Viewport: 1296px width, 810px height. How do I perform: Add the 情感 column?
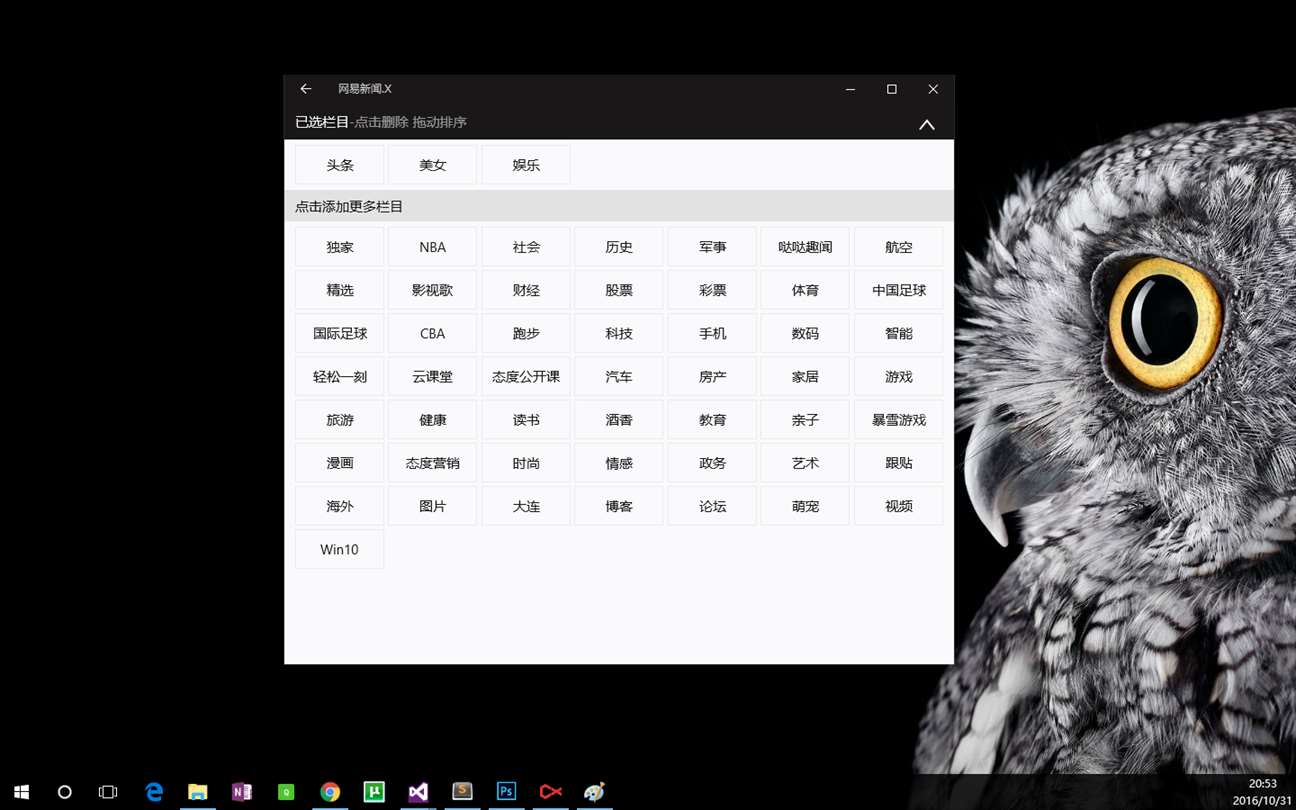[x=619, y=463]
